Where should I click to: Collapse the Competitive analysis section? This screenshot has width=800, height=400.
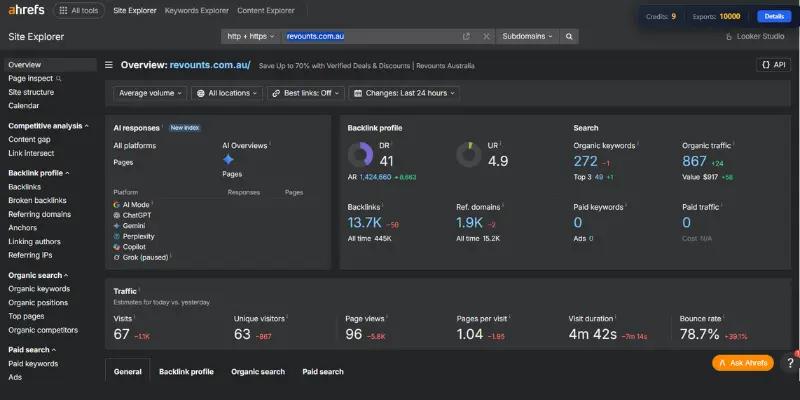coord(48,126)
